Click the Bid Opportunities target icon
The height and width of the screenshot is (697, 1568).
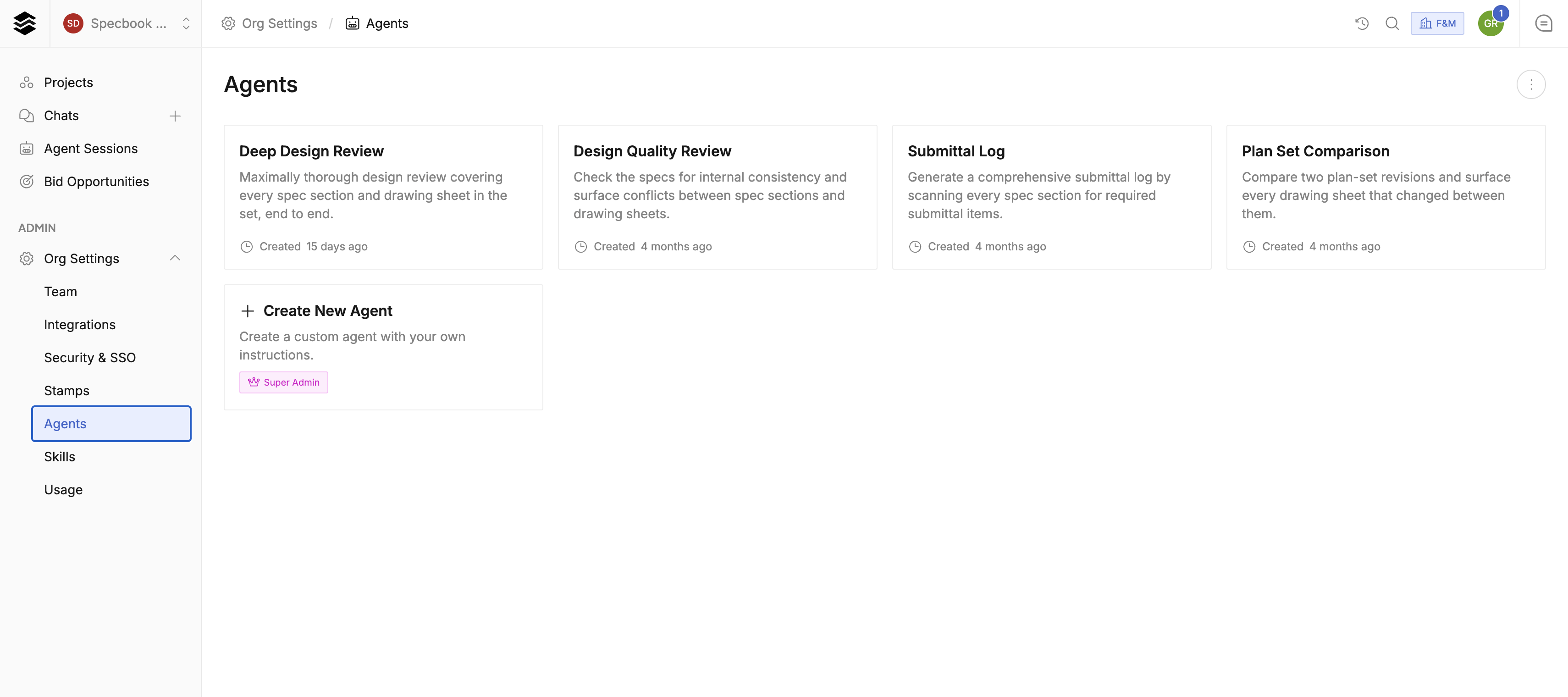[x=26, y=182]
